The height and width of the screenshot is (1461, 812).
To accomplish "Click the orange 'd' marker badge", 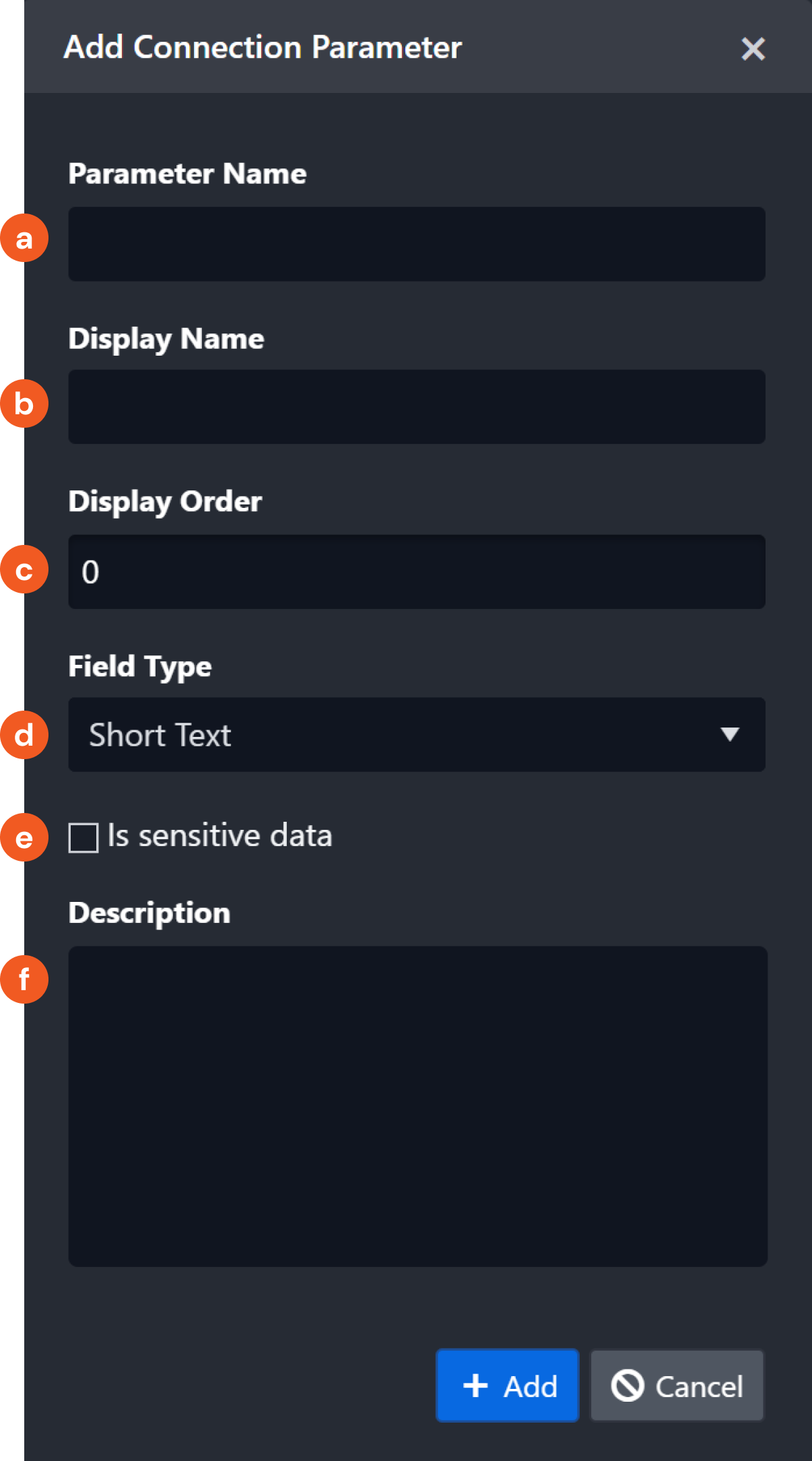I will [x=24, y=735].
